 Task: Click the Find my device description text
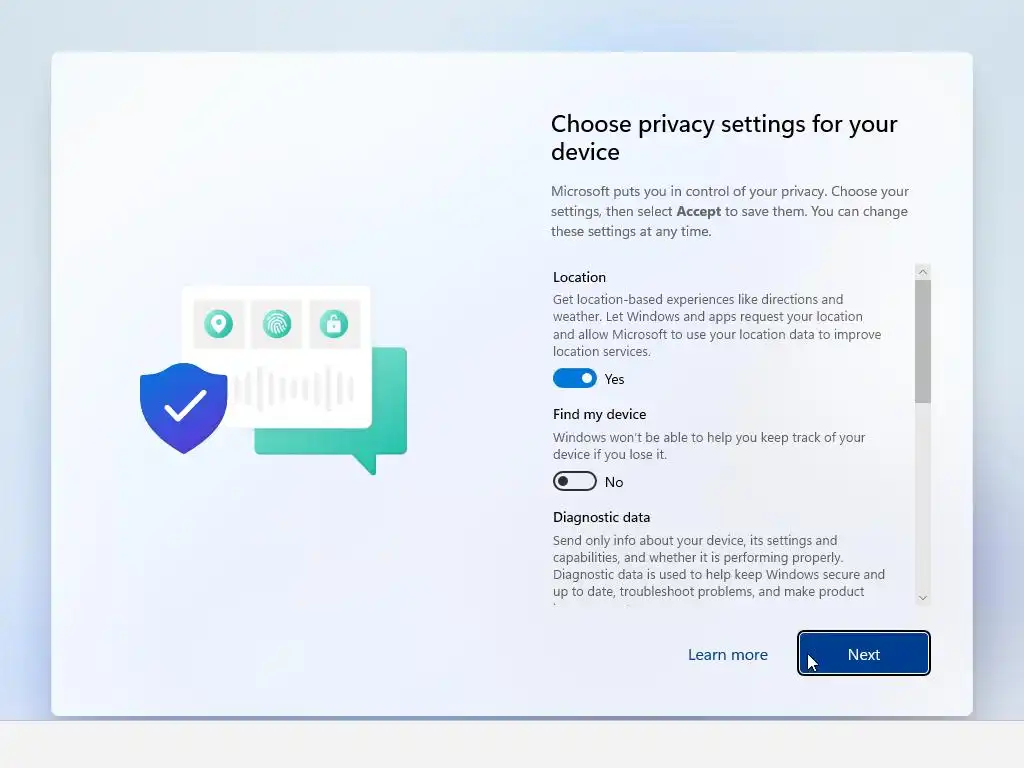pyautogui.click(x=709, y=445)
